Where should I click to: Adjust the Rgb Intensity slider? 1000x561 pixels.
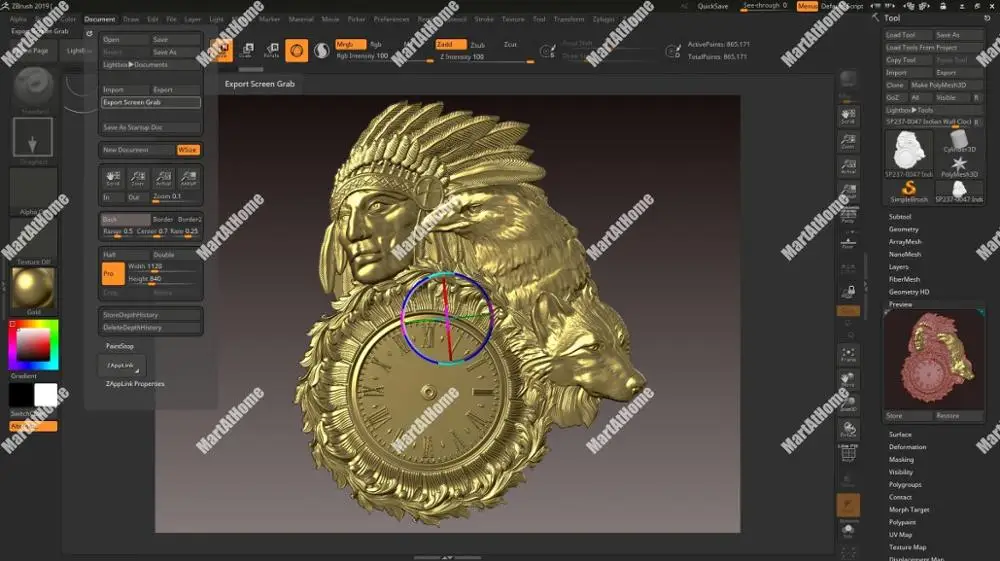click(383, 57)
